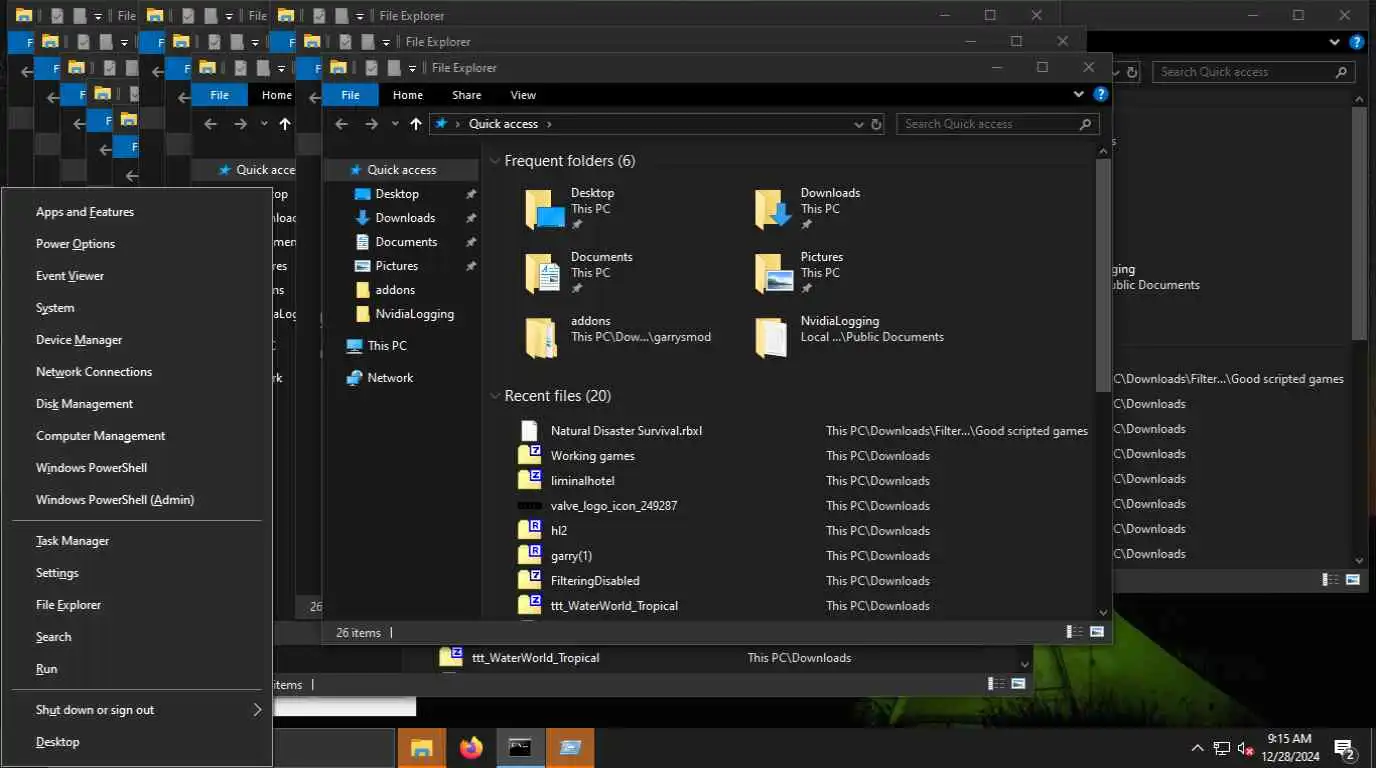Open File tab in front File Explorer window

point(350,95)
